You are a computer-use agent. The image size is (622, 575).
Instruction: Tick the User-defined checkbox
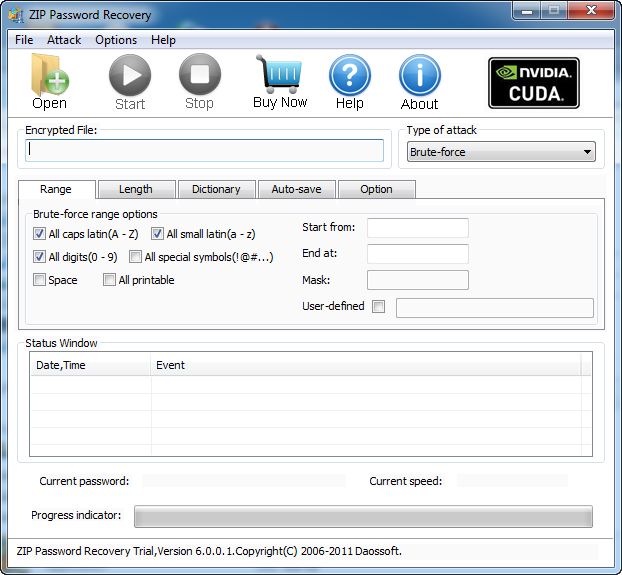click(x=378, y=307)
